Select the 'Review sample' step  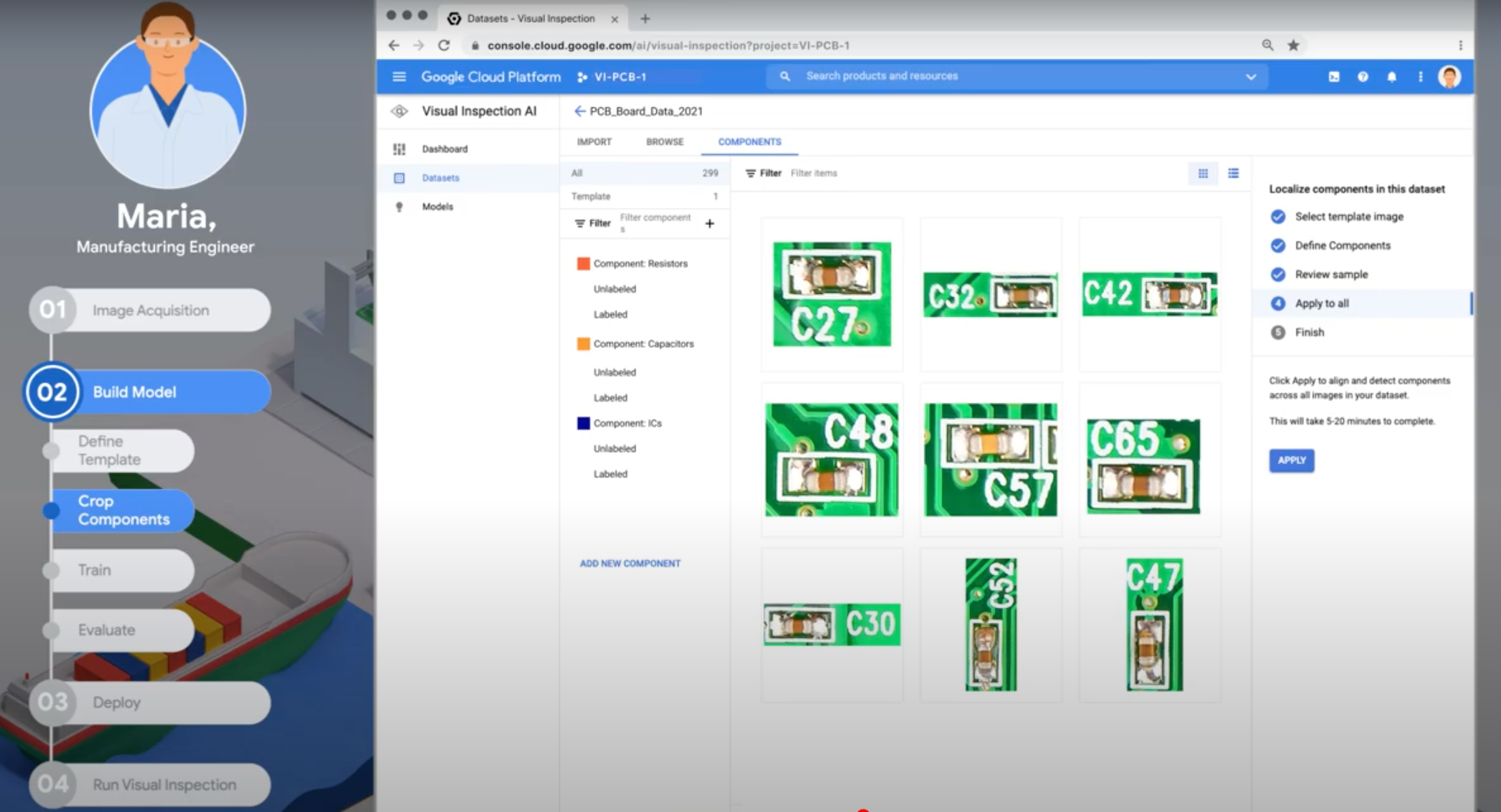point(1332,274)
